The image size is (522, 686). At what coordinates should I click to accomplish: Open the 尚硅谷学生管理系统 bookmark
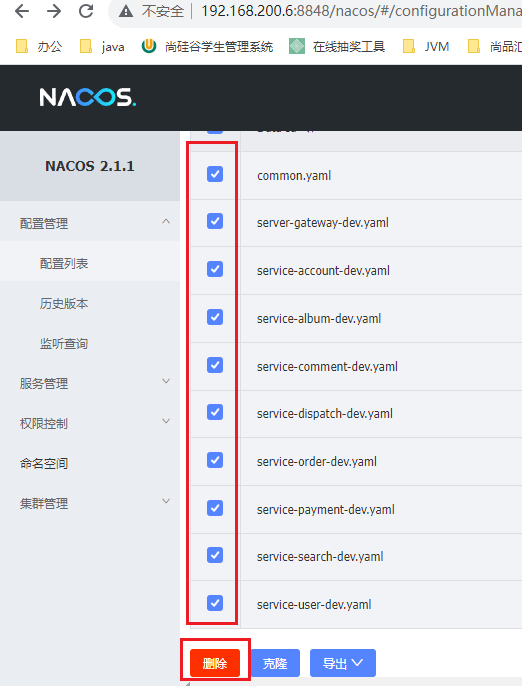(x=207, y=46)
